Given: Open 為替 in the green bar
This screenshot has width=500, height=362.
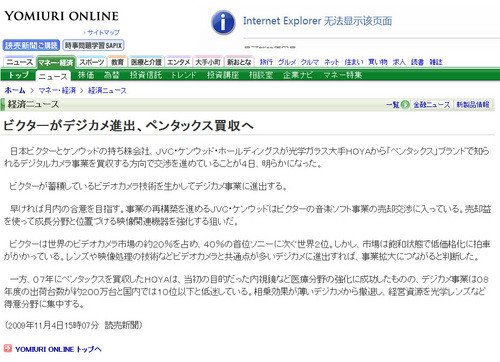Looking at the screenshot, I should point(111,75).
